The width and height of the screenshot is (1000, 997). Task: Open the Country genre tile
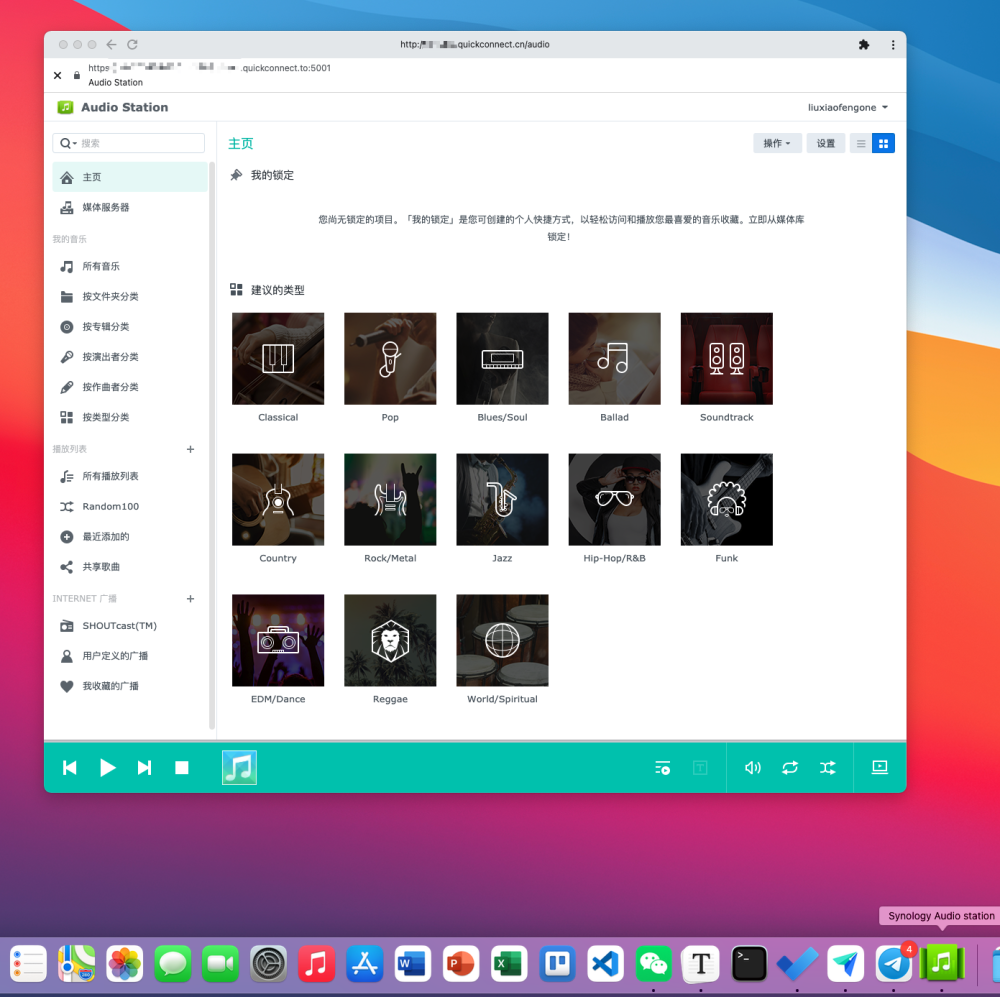pos(278,499)
